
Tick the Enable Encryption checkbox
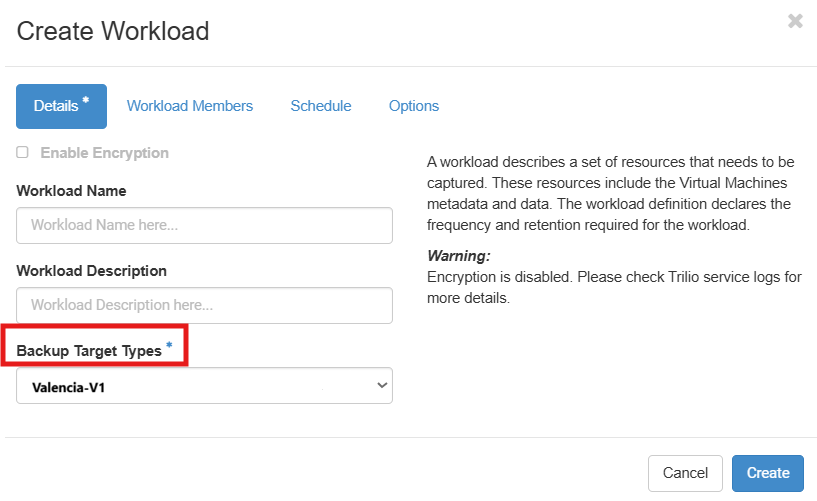[x=22, y=152]
